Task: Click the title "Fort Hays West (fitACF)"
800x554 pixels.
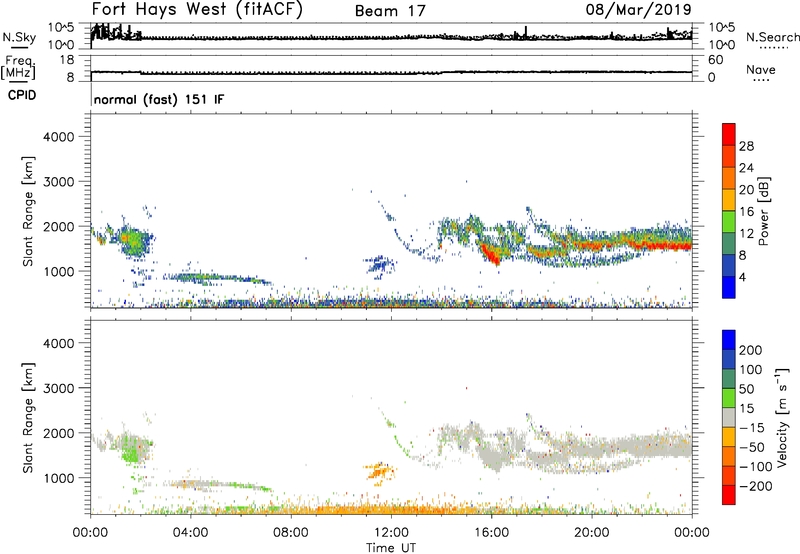Action: click(x=197, y=10)
